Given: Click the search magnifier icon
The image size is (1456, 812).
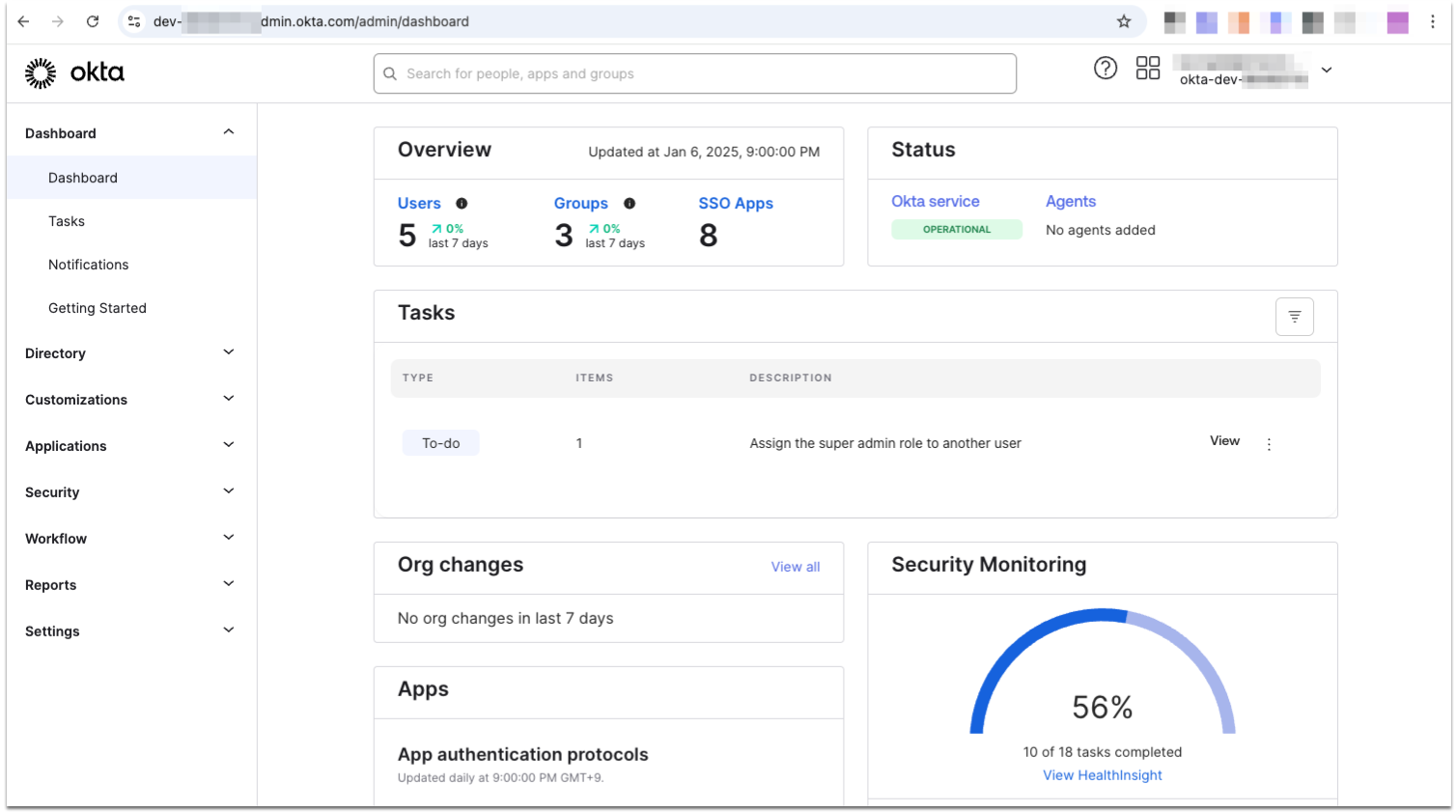Looking at the screenshot, I should (390, 73).
